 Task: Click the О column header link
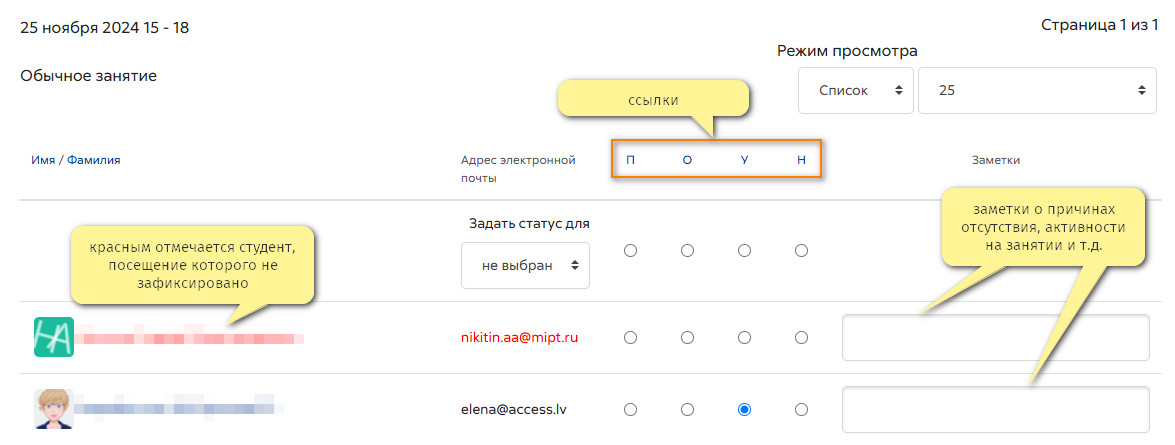[x=687, y=160]
